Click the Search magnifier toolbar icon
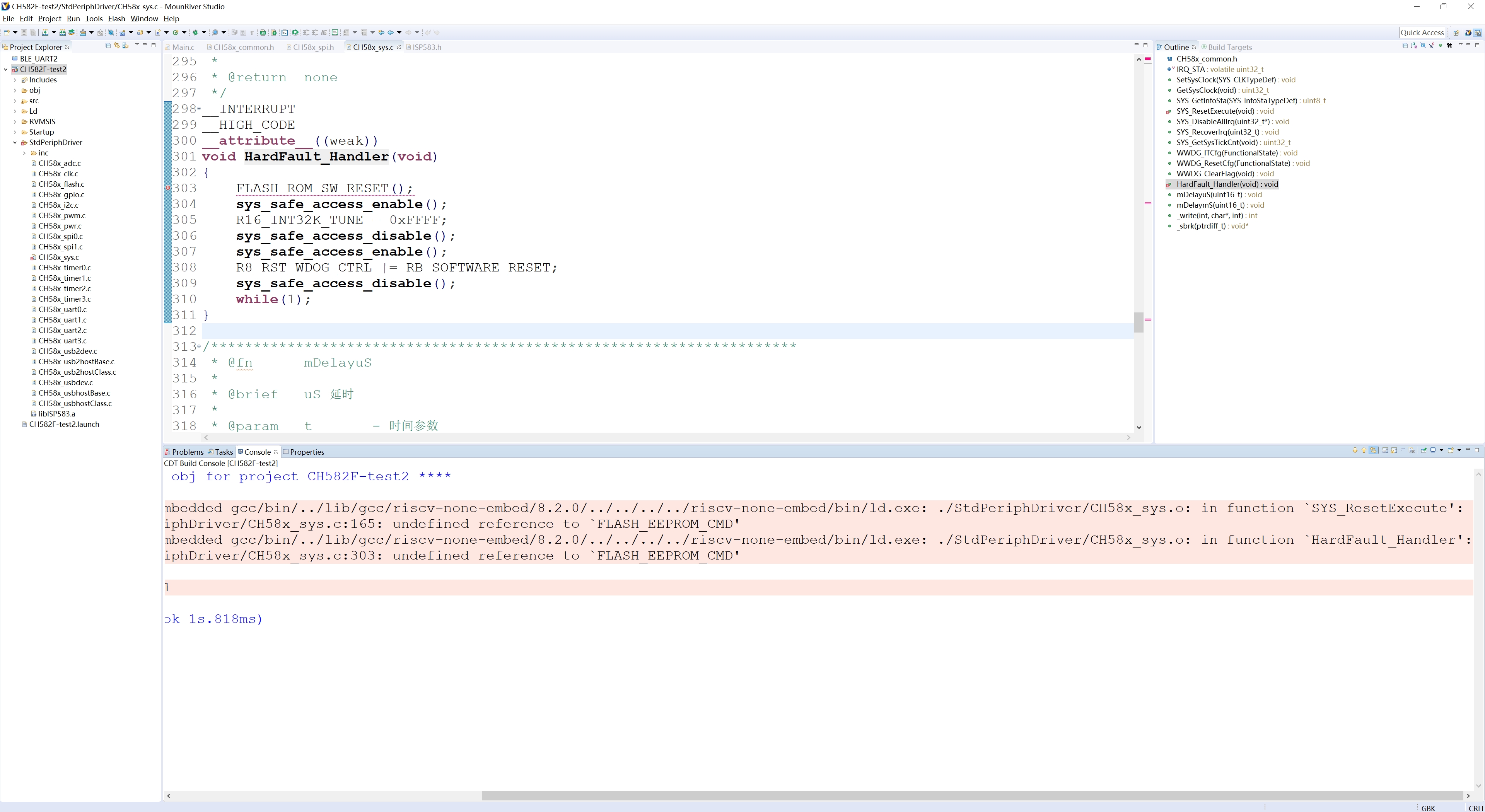 click(x=215, y=32)
